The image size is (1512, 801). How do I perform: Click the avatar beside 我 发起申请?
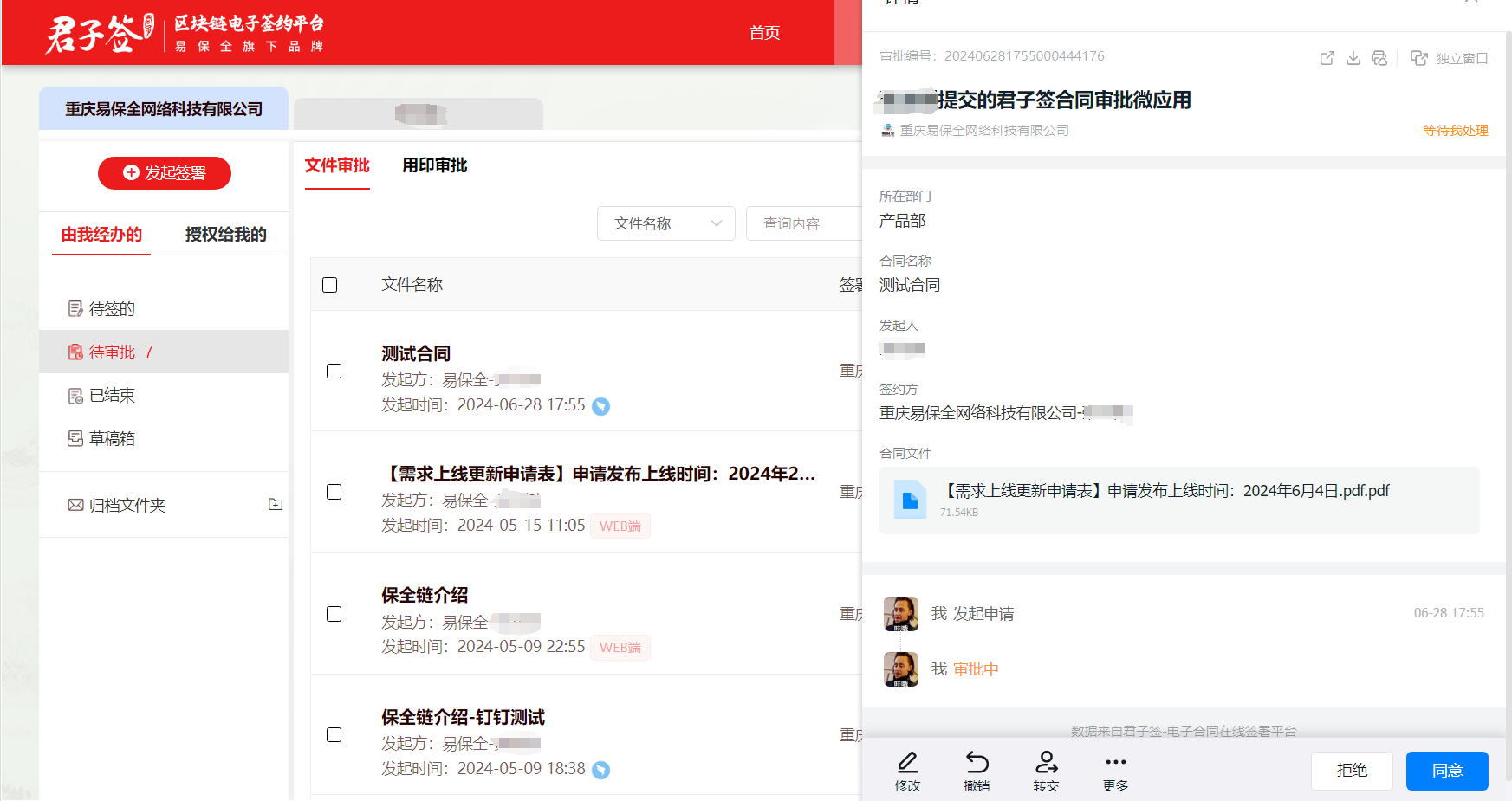(x=901, y=614)
